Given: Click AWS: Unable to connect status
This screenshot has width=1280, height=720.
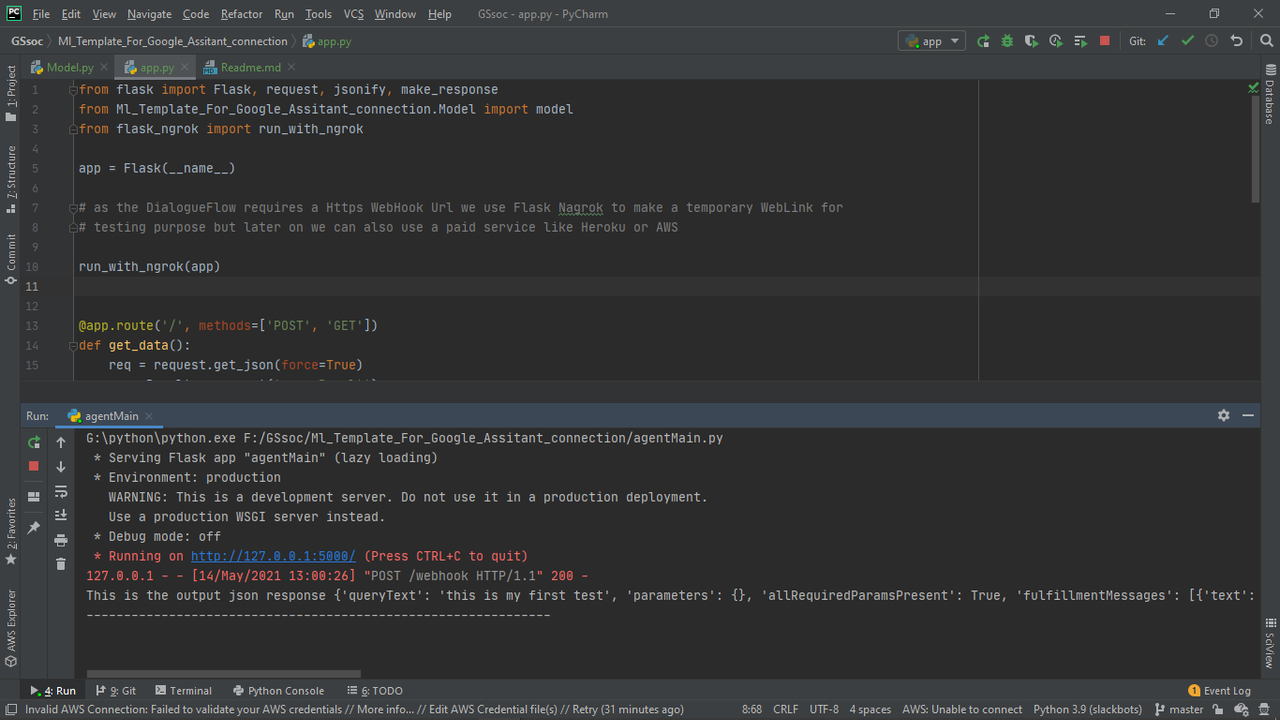Looking at the screenshot, I should coord(962,709).
